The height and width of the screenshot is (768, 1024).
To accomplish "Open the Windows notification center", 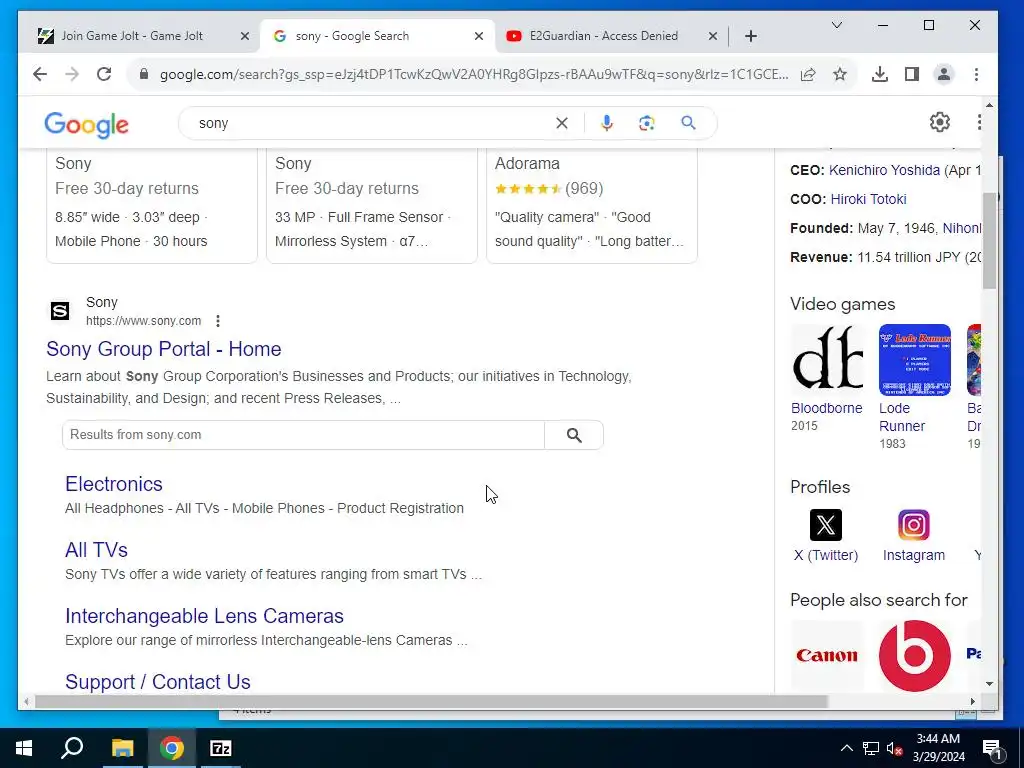I will click(992, 748).
